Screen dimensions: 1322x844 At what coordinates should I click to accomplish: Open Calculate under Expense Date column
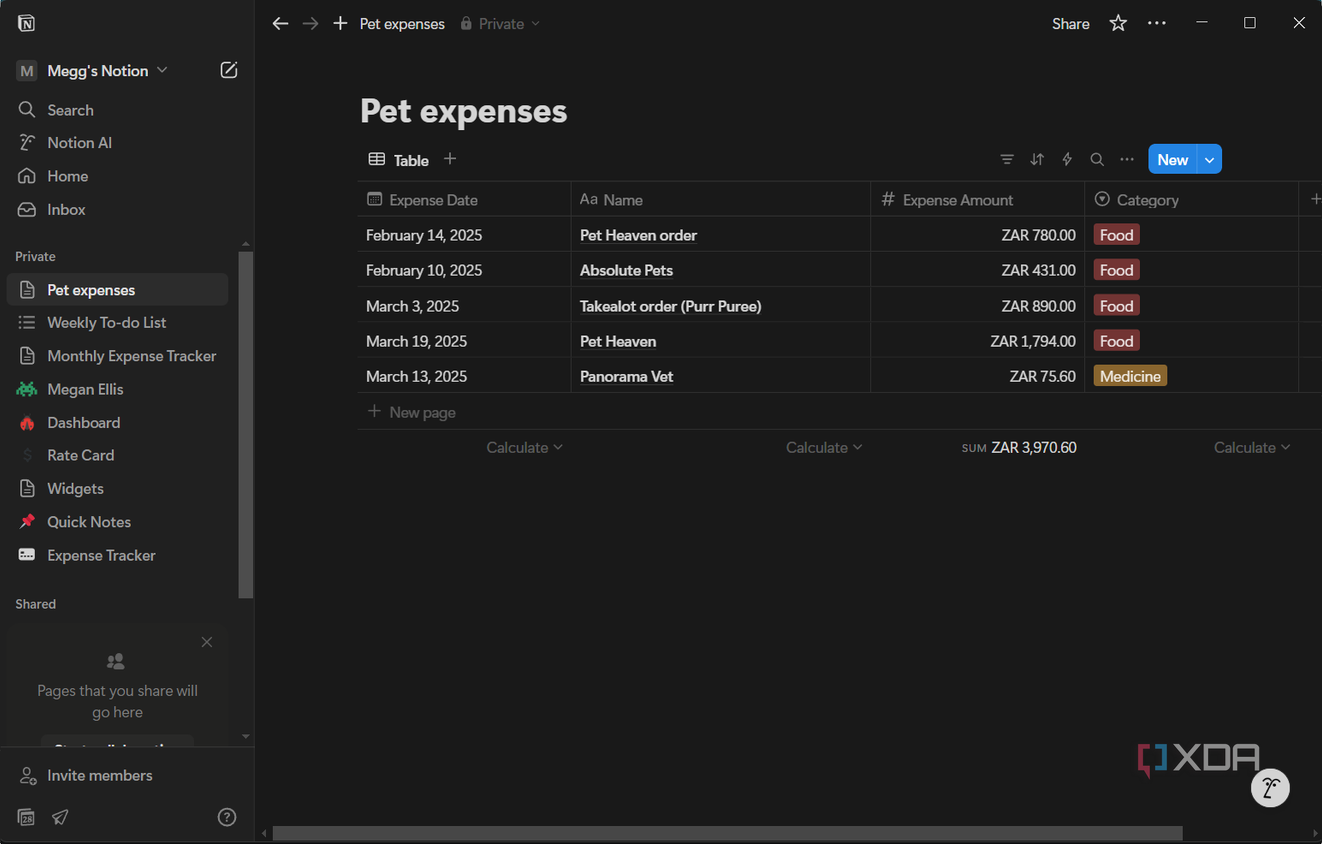[524, 447]
